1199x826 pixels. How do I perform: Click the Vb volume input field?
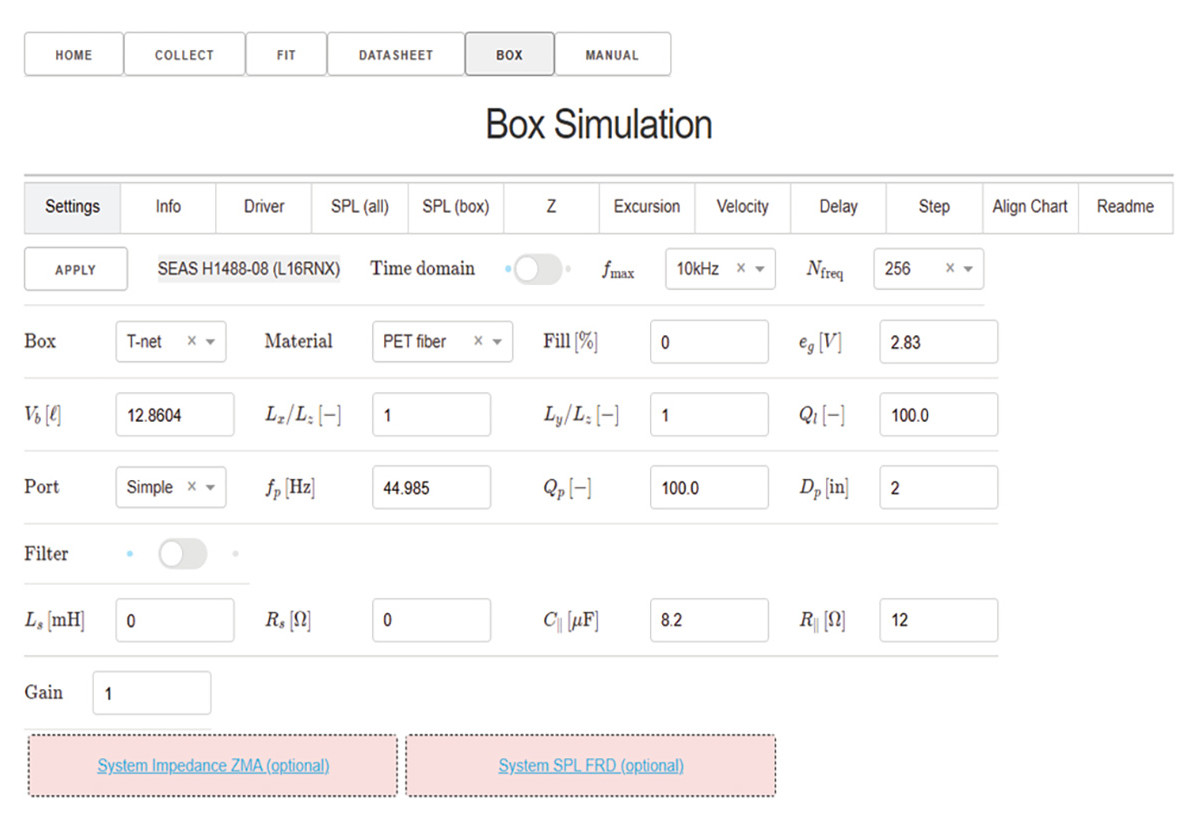tap(175, 415)
